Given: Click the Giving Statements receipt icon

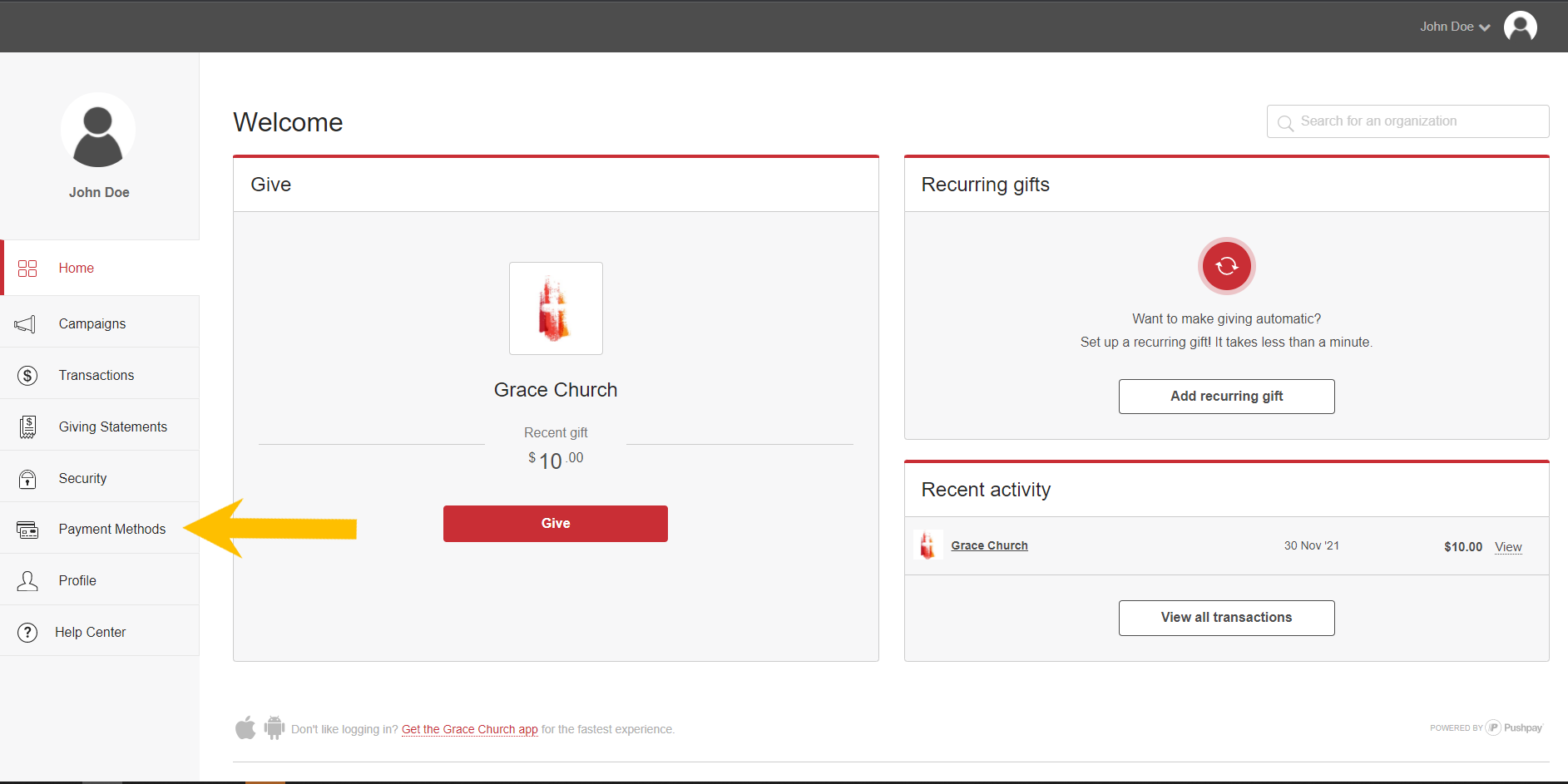Looking at the screenshot, I should (27, 427).
